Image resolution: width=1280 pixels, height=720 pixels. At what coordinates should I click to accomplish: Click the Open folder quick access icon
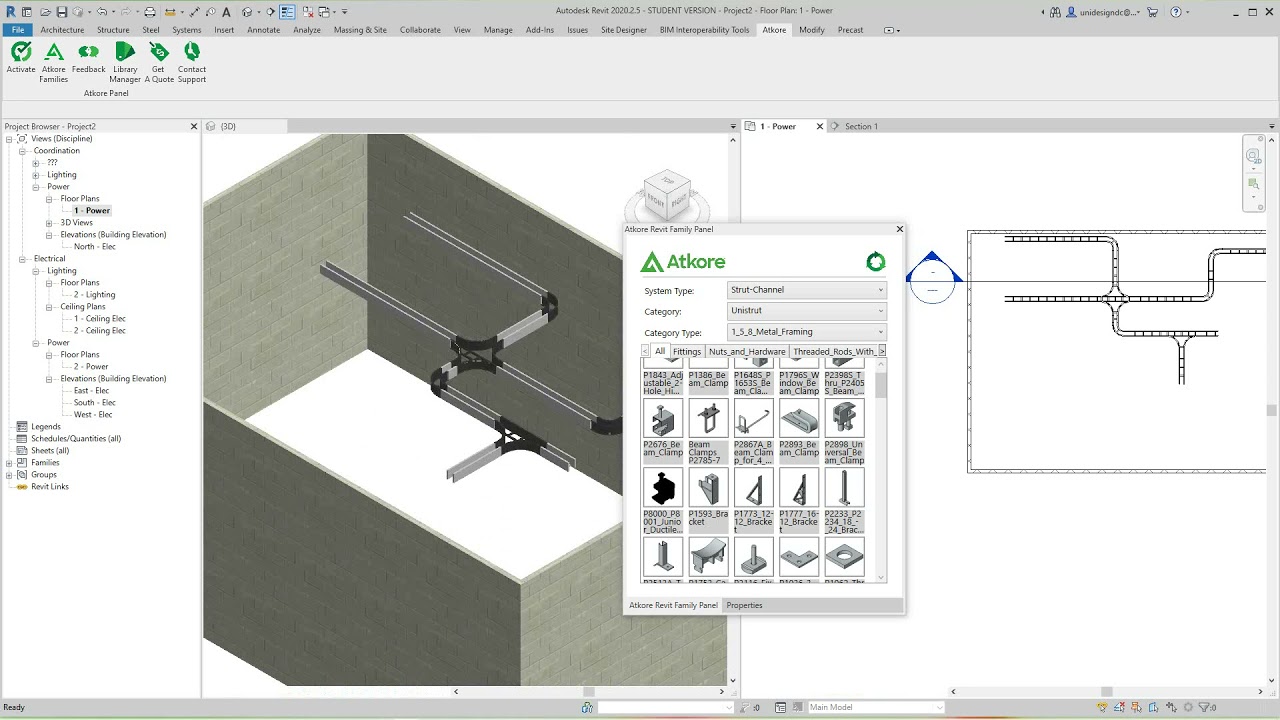[x=45, y=12]
